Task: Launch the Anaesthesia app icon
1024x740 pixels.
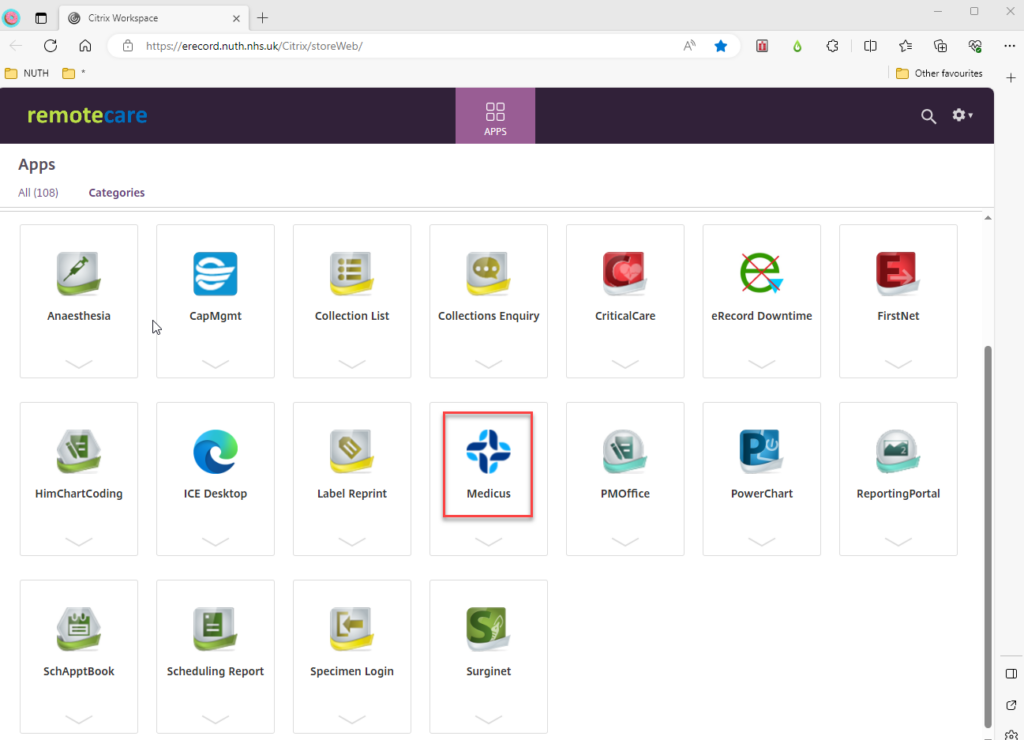Action: tap(78, 274)
